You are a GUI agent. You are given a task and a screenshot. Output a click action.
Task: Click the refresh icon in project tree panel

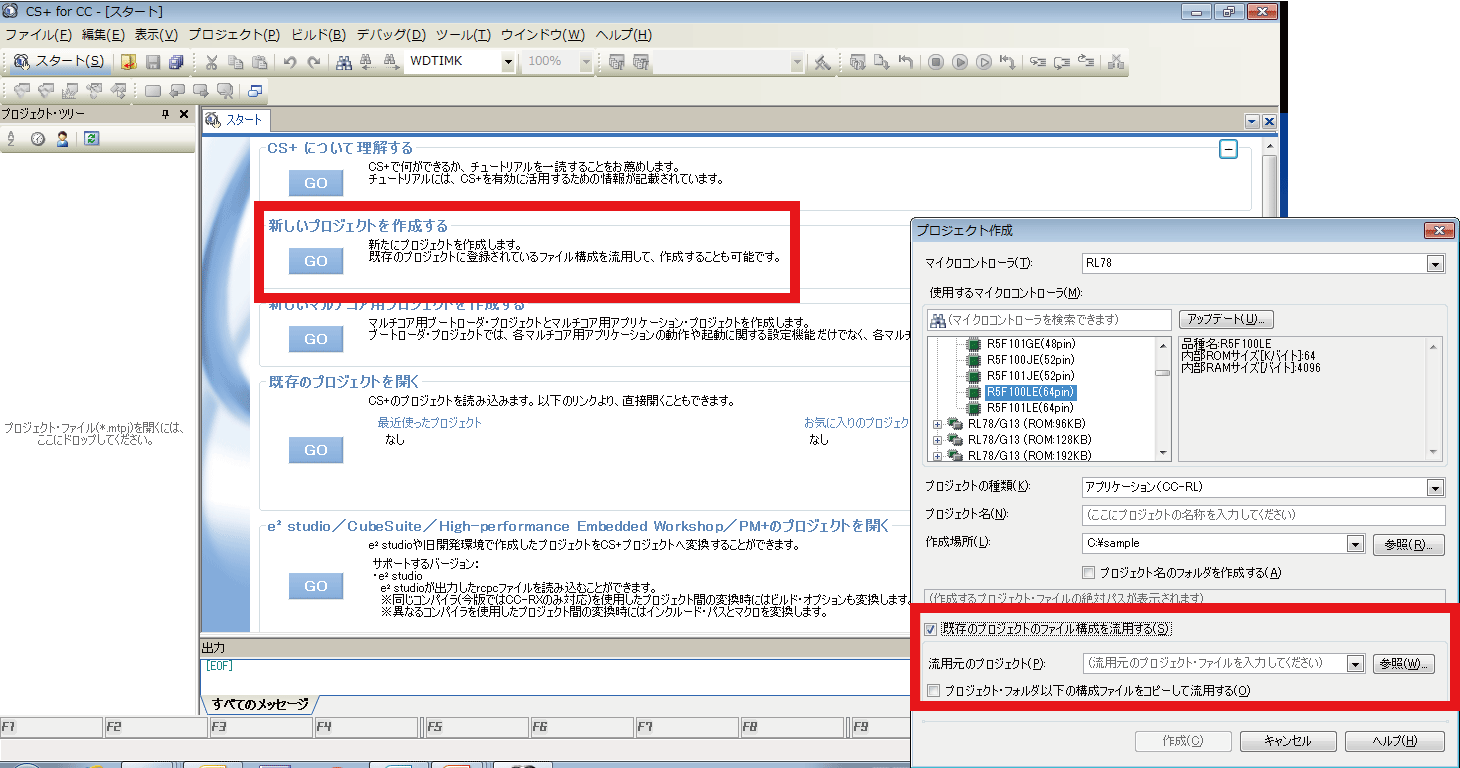(x=91, y=139)
